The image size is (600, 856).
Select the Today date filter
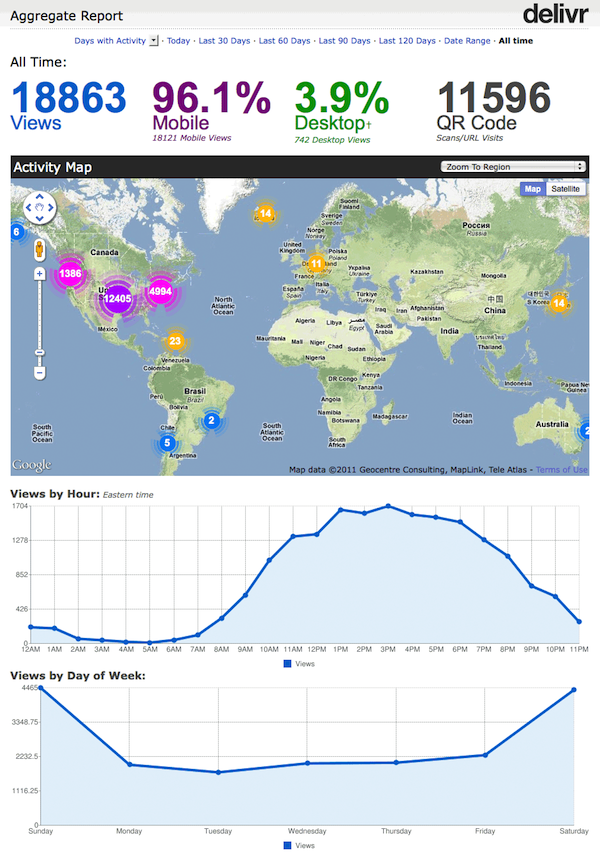(x=179, y=40)
